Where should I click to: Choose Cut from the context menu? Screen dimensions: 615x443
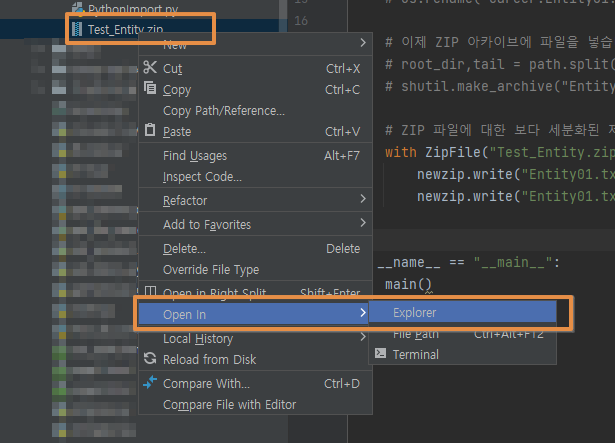[255, 68]
